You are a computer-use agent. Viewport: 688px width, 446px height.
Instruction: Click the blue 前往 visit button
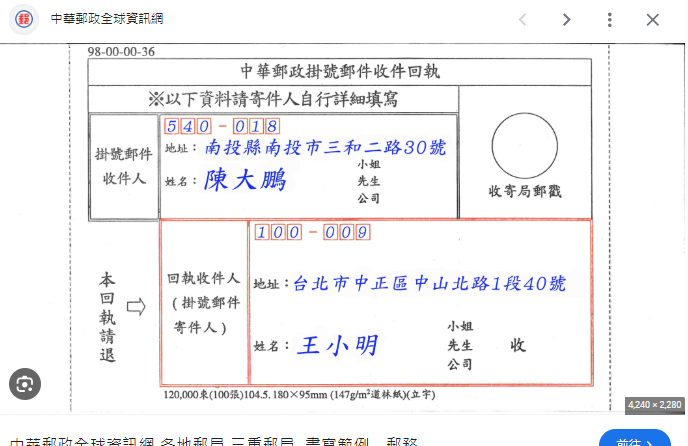pos(634,439)
